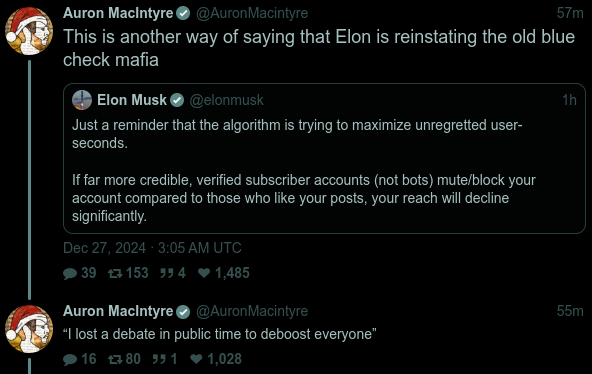Click the @AuronMacintyre handle on first tweet
This screenshot has width=592, height=374.
coord(252,13)
